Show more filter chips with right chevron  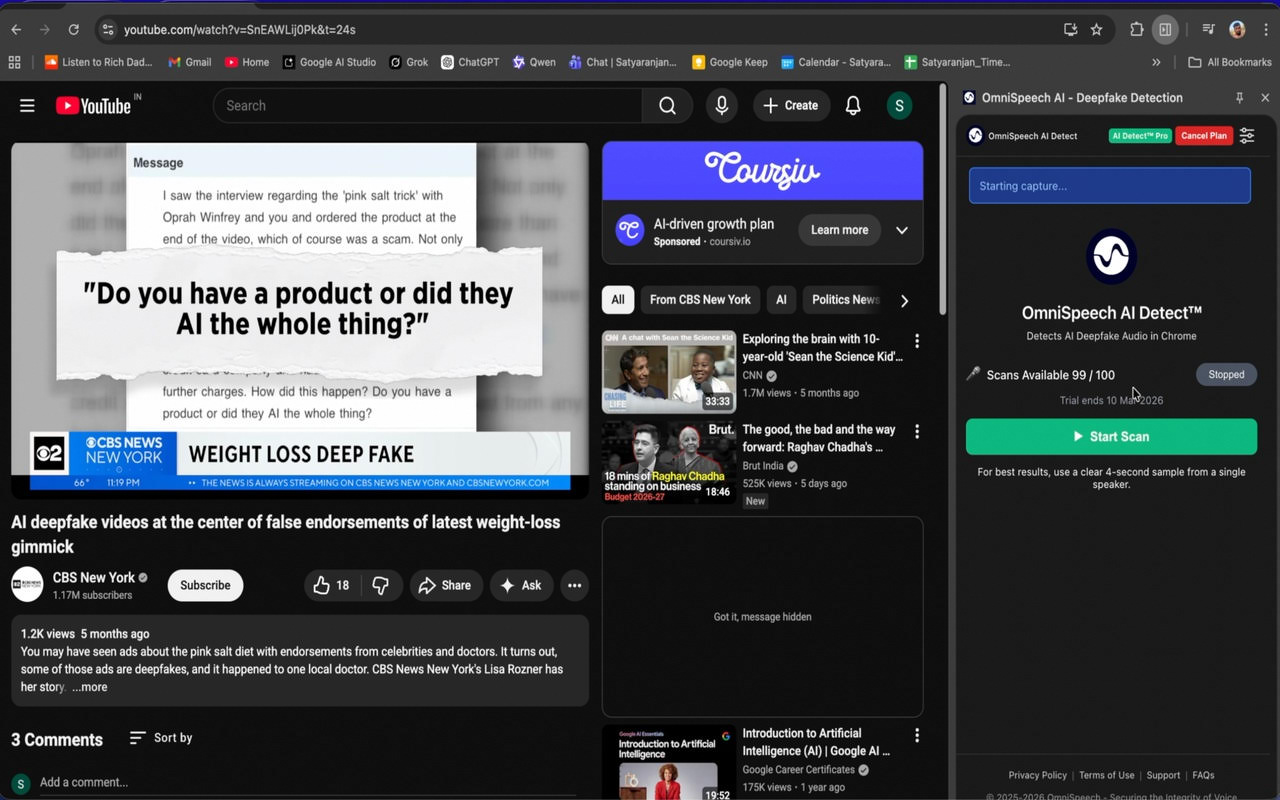pyautogui.click(x=904, y=301)
